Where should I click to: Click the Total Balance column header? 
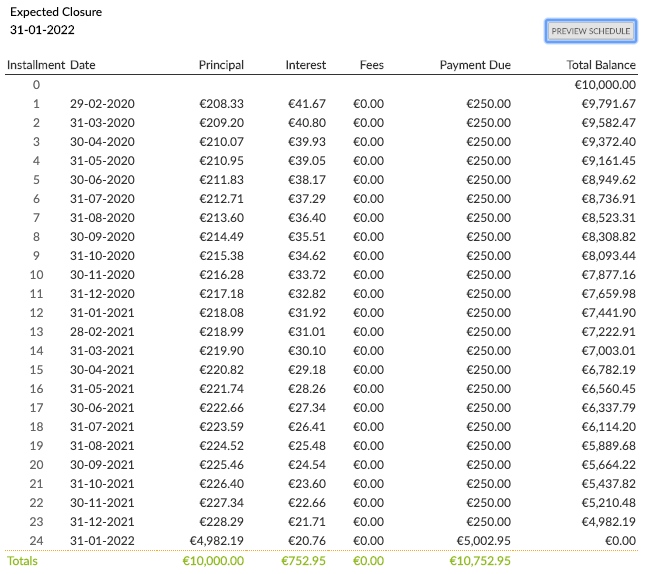click(601, 65)
